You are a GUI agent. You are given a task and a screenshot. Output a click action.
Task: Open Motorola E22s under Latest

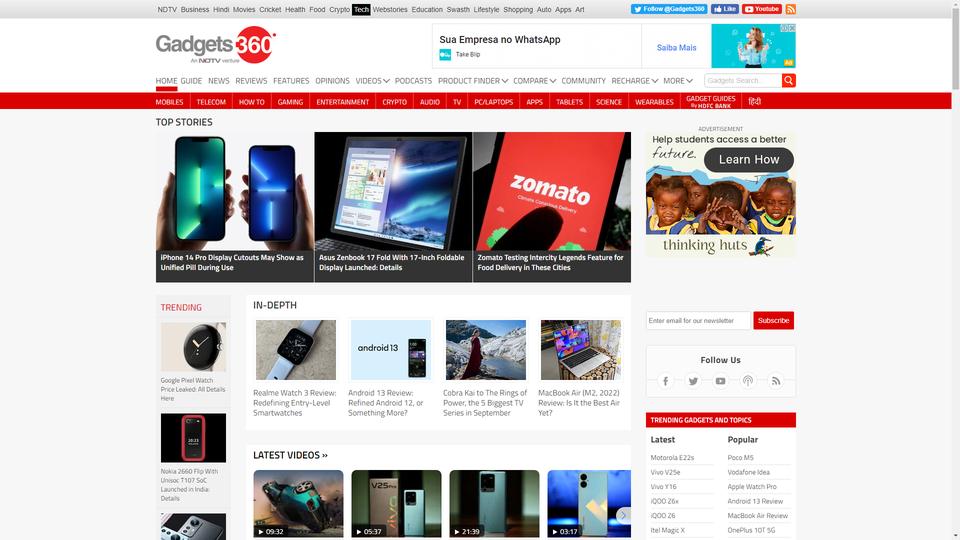tap(672, 457)
